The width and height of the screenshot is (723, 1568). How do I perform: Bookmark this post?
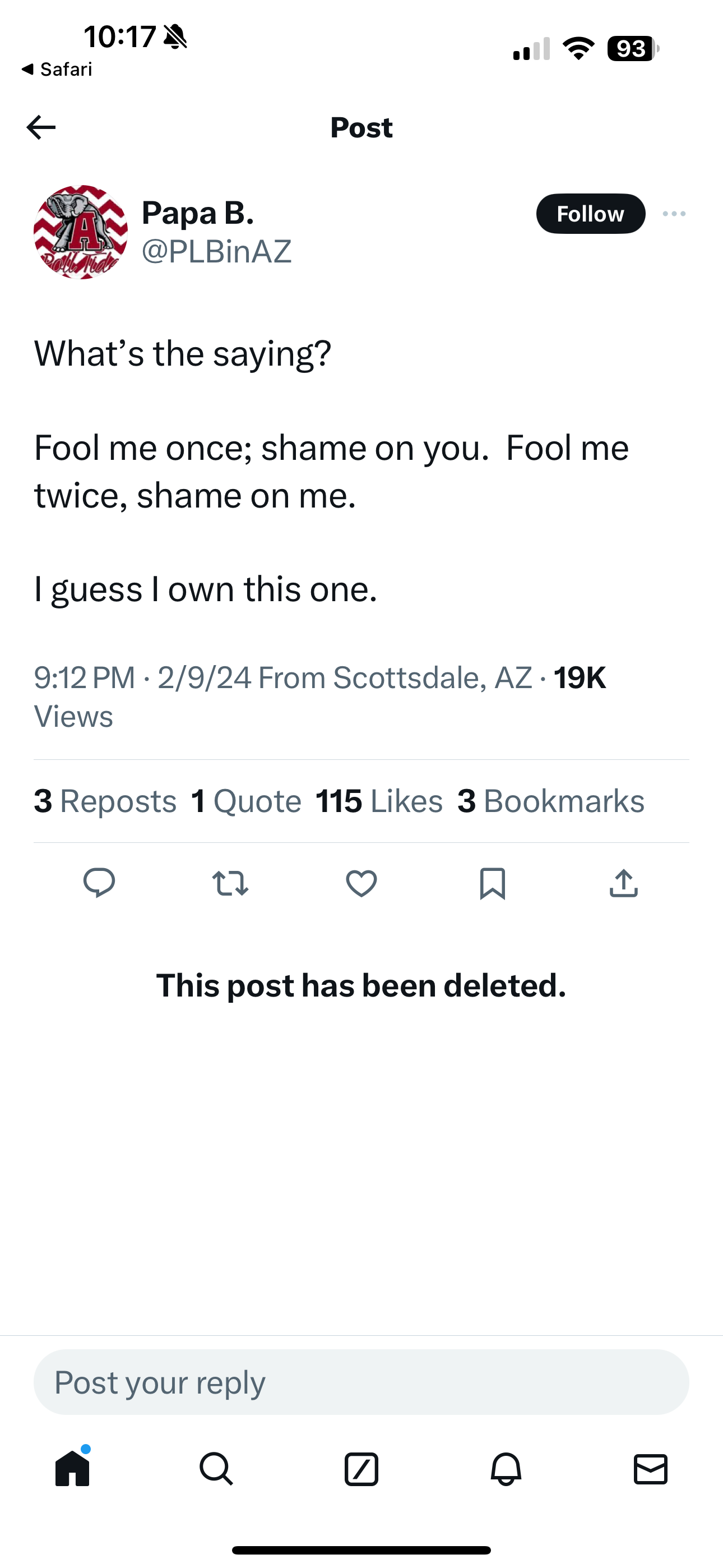(492, 883)
